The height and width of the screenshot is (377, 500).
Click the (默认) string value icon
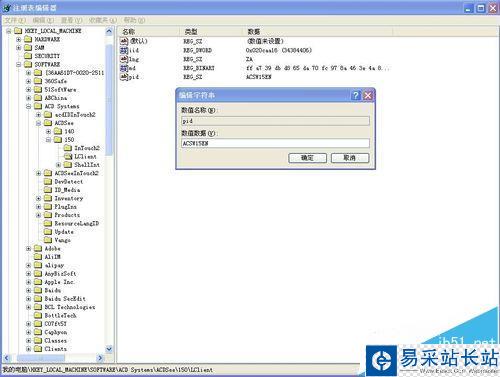(x=124, y=41)
